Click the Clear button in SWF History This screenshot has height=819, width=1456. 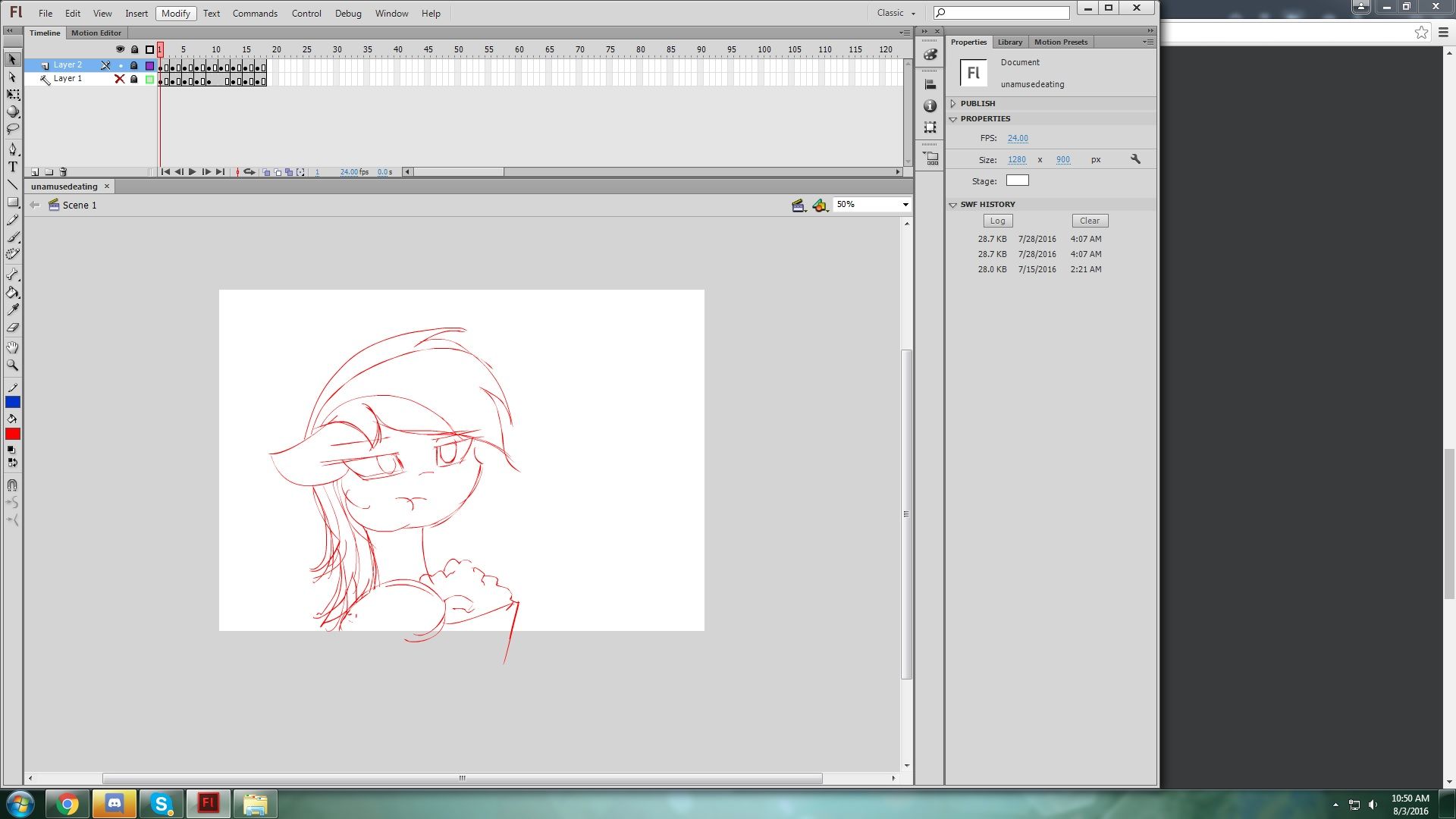(1090, 221)
